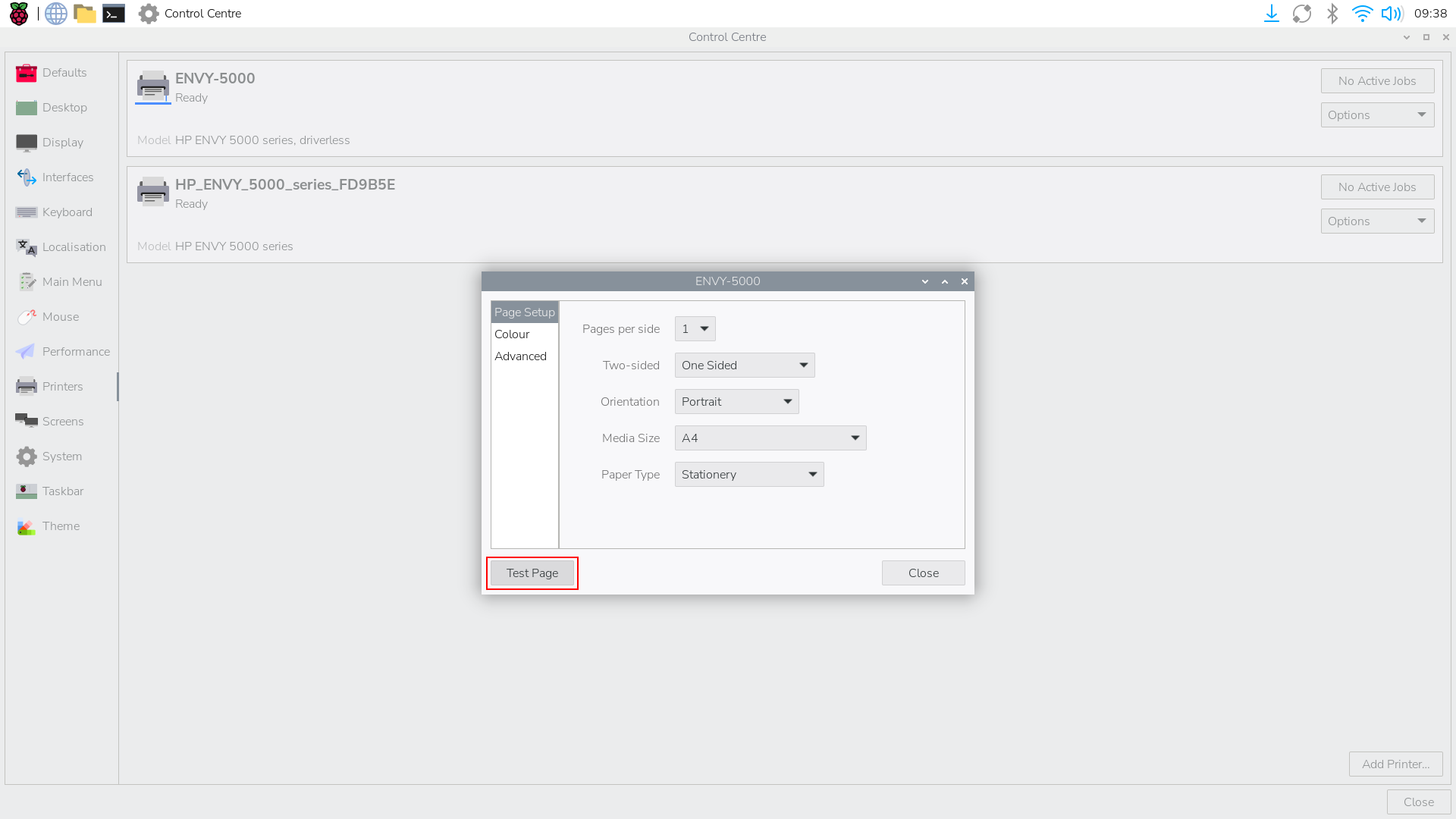
Task: Click the Printers icon in sidebar
Action: pyautogui.click(x=27, y=387)
